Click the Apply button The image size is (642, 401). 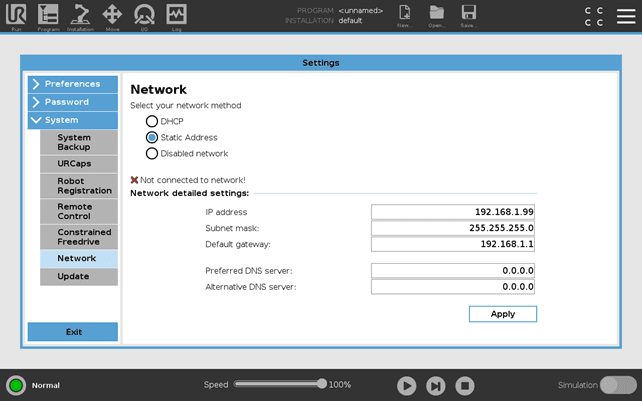(x=503, y=314)
